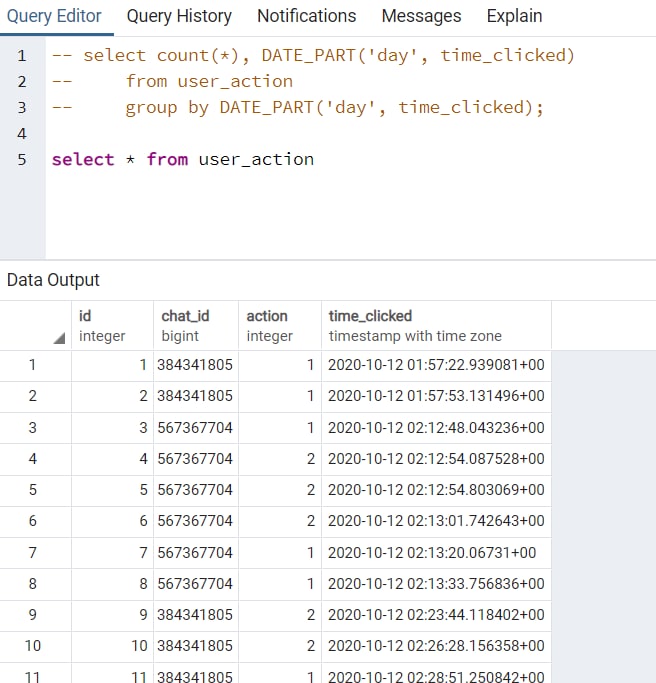Open the Notifications tab
Screen dimensions: 656x683
[307, 17]
